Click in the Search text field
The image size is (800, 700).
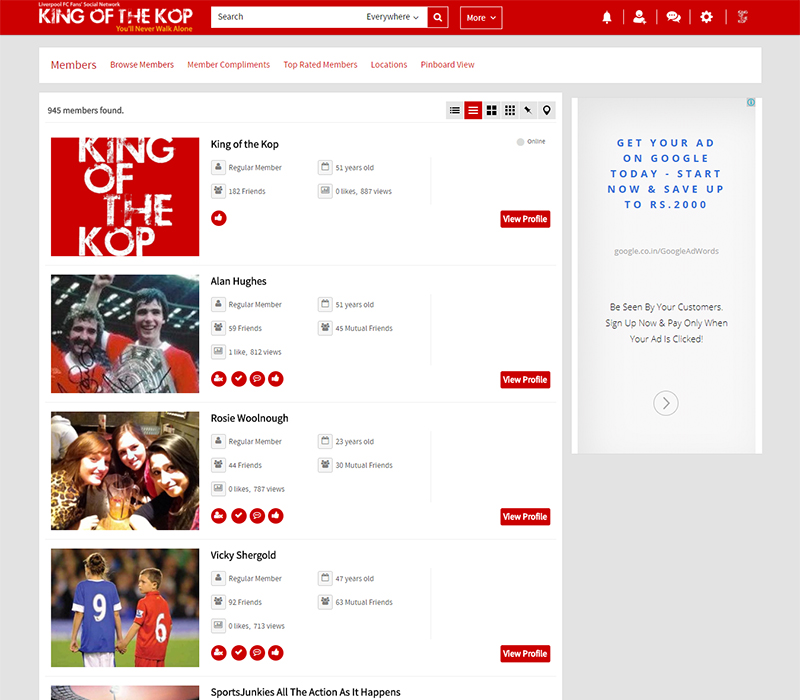click(285, 17)
